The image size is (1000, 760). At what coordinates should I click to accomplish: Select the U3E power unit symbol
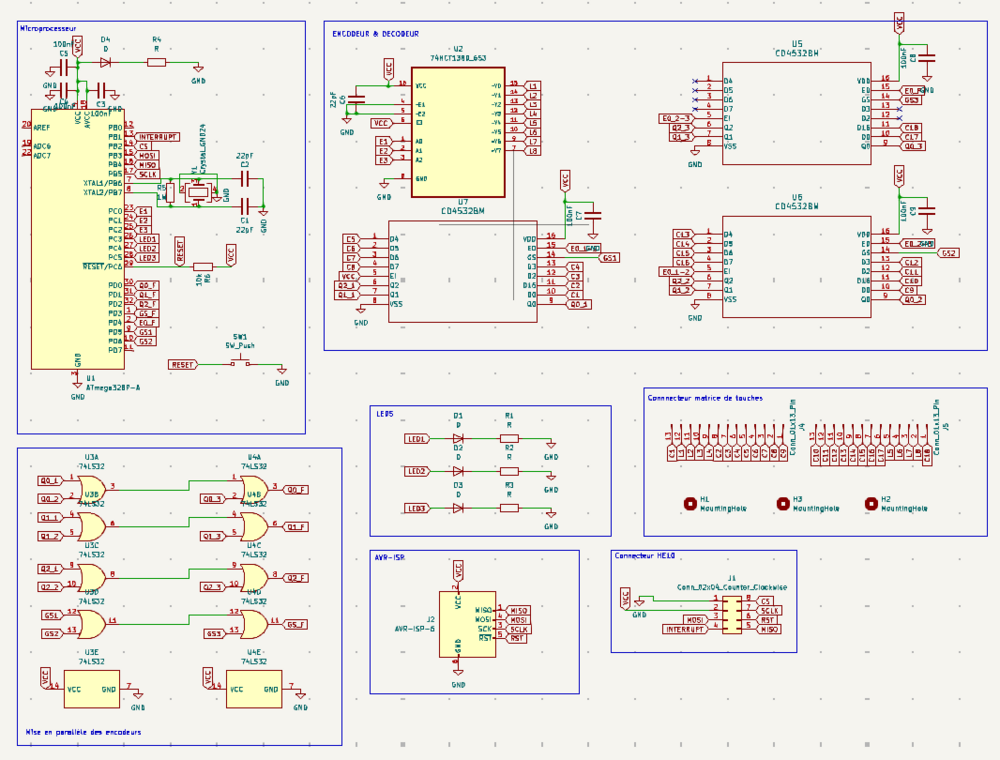(92, 689)
